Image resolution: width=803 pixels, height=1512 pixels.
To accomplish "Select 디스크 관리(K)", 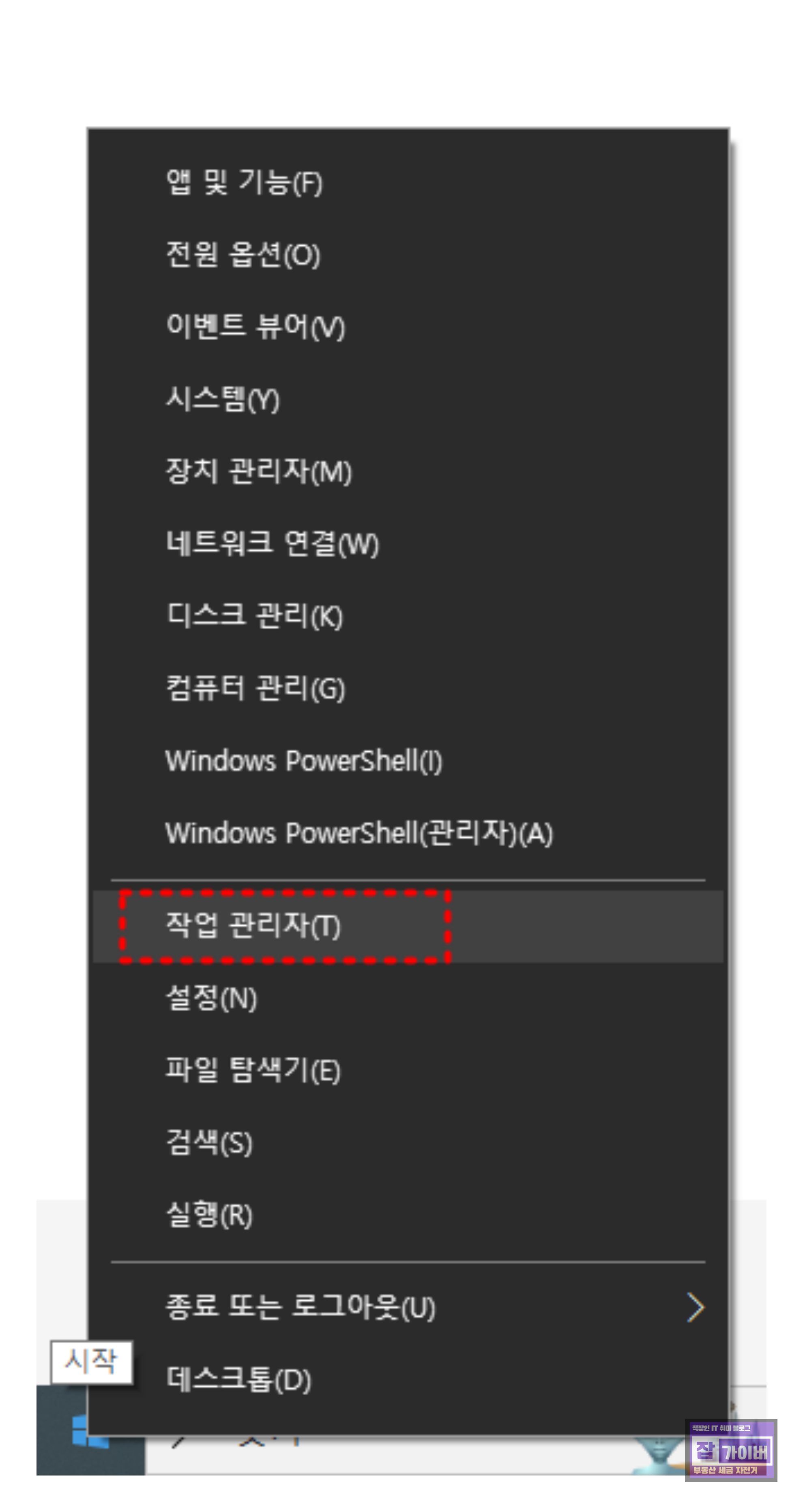I will (x=408, y=615).
